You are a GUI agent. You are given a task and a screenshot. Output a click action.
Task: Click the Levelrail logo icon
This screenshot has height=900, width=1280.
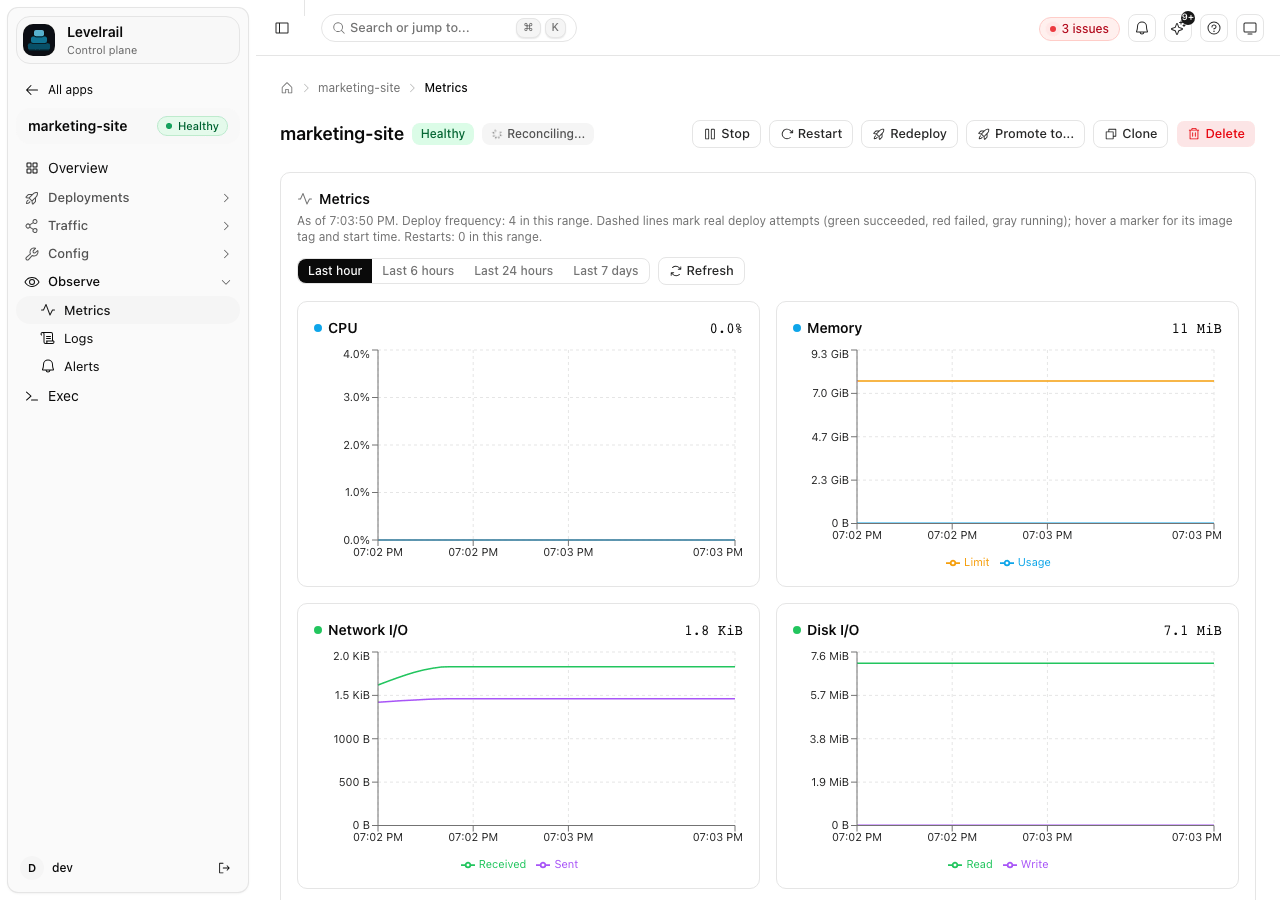pyautogui.click(x=39, y=40)
